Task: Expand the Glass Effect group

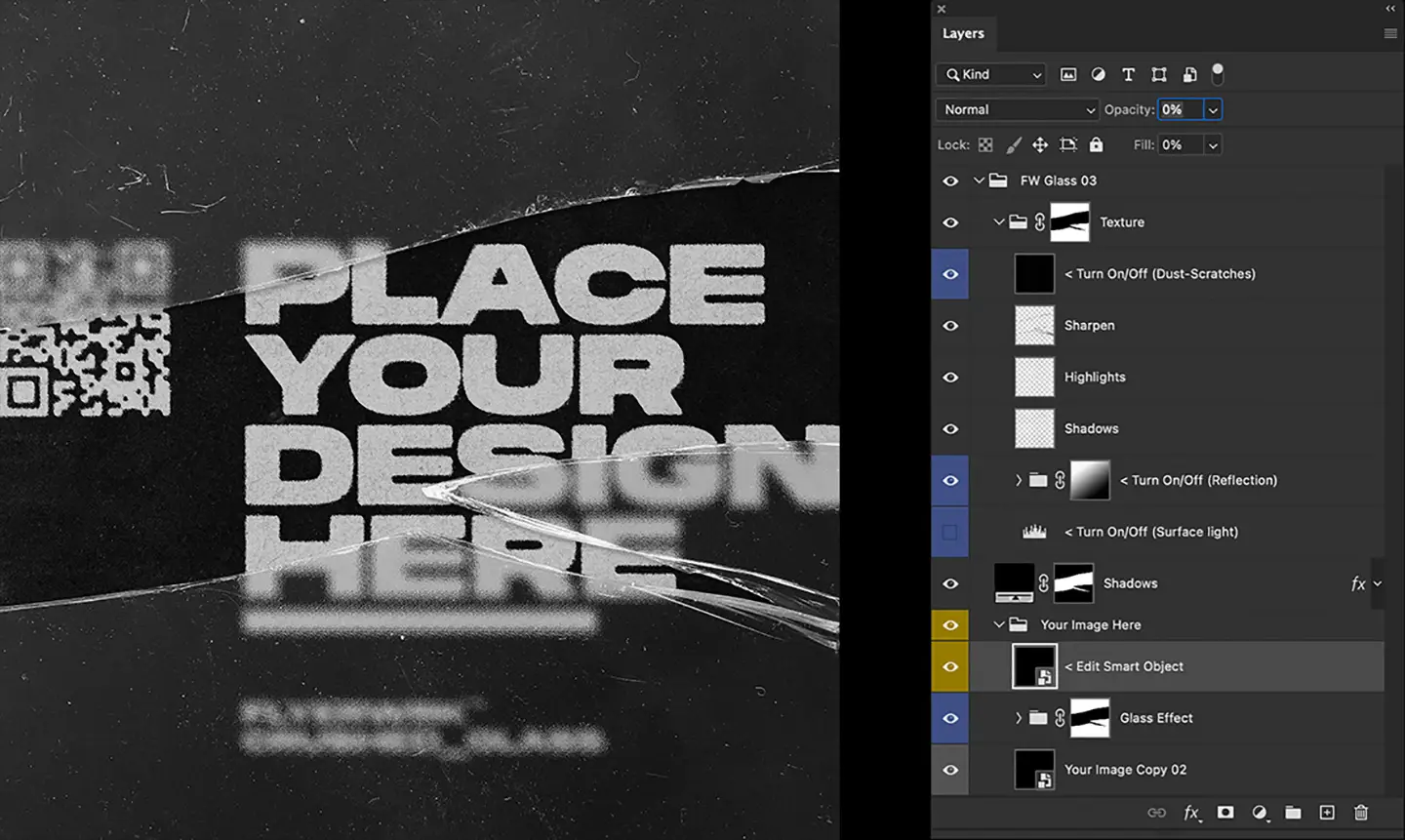Action: tap(1018, 718)
